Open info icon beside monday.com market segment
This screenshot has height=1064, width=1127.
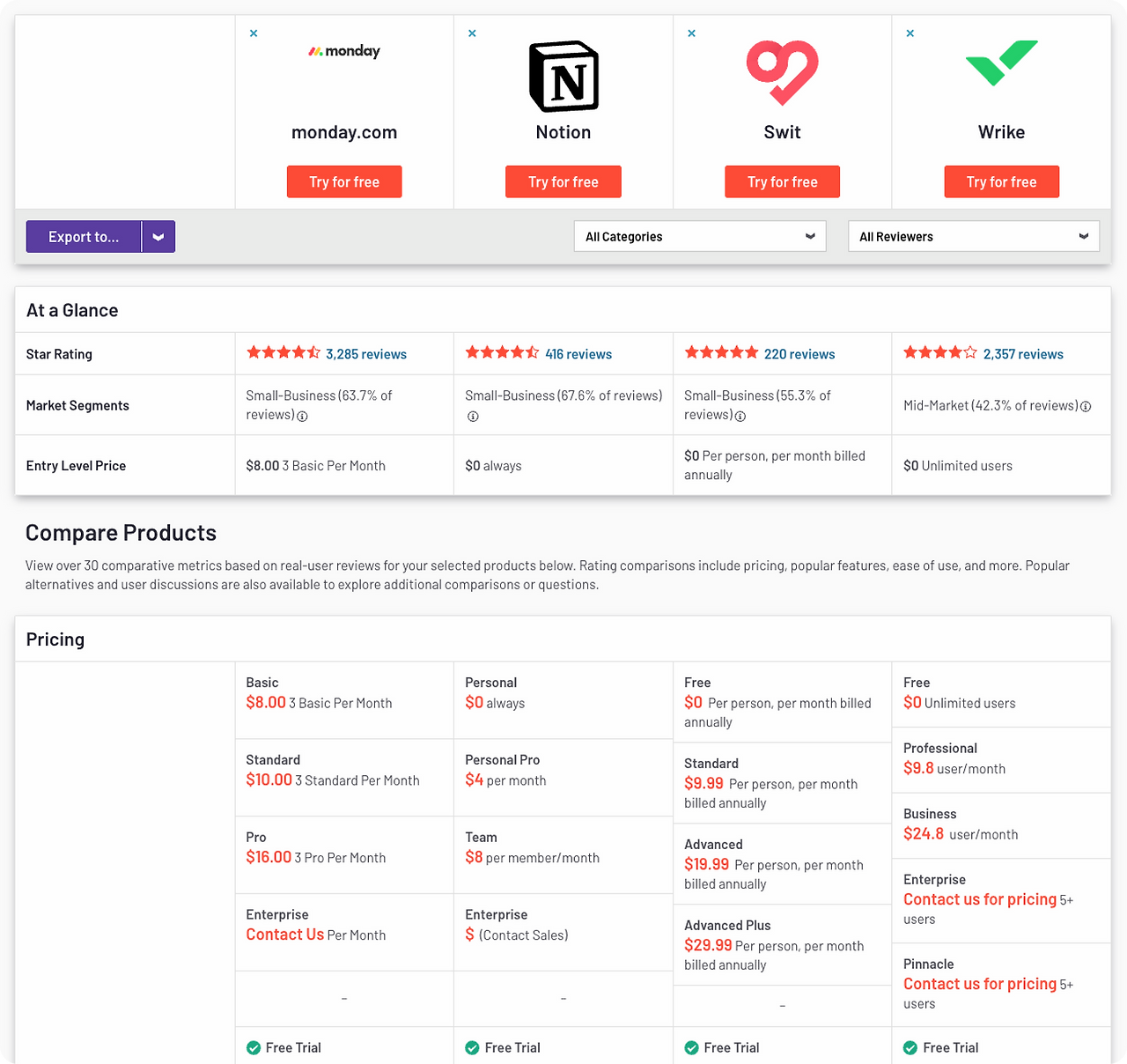(x=302, y=417)
